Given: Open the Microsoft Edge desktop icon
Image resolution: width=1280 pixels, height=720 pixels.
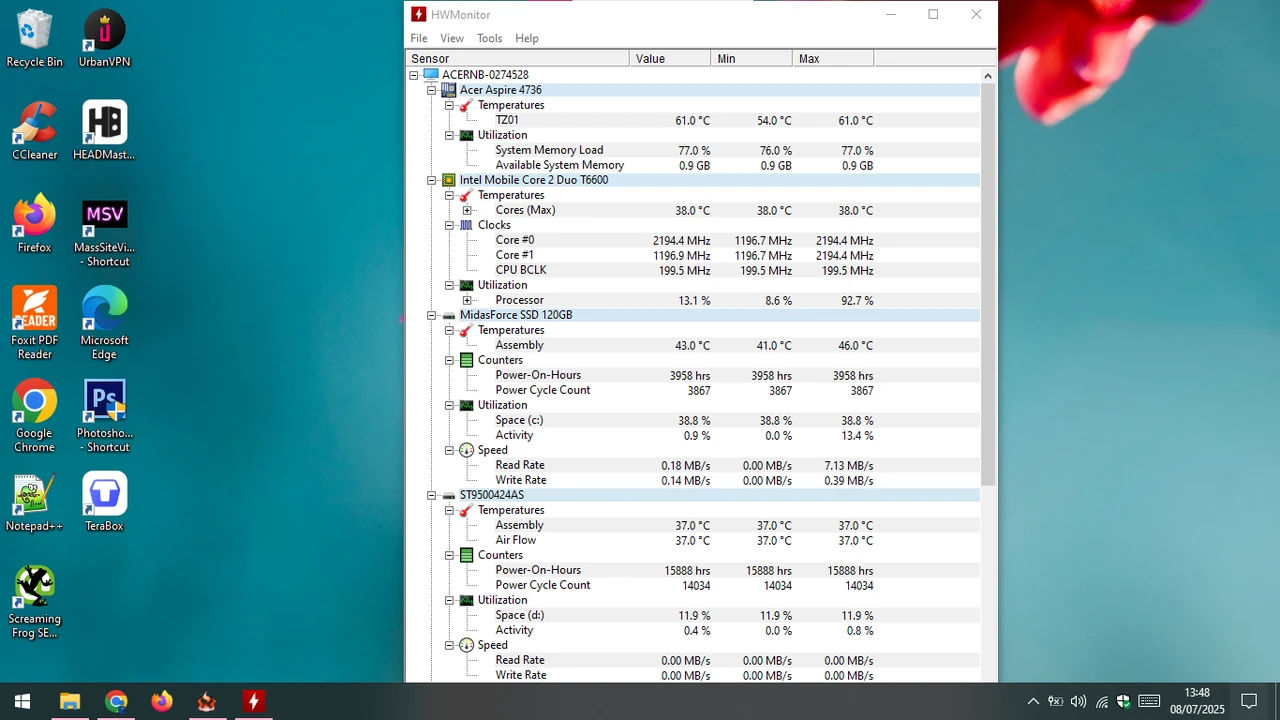Looking at the screenshot, I should 104,323.
